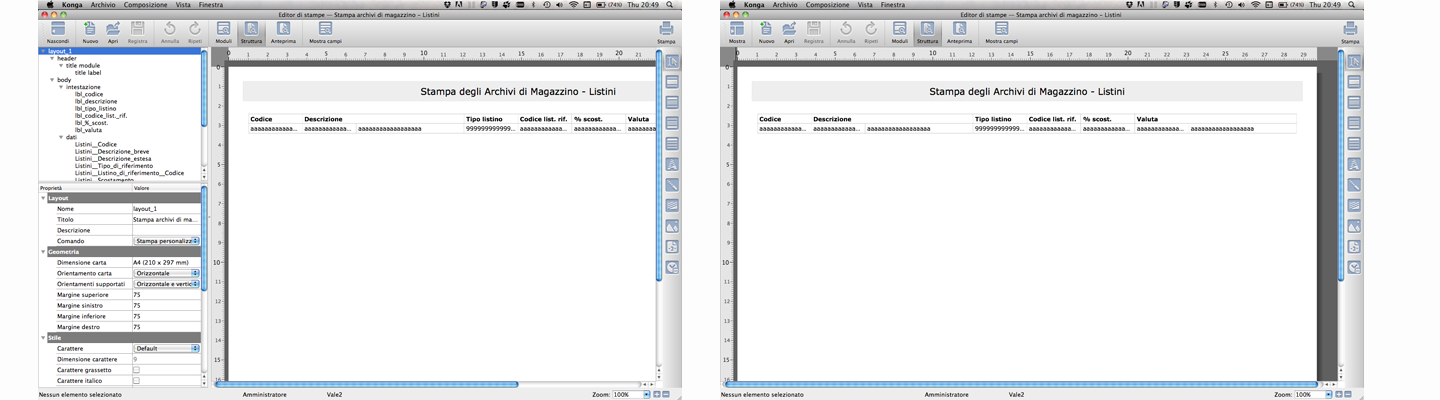Click Apri icon in the left window
This screenshot has width=1440, height=400.
click(113, 30)
